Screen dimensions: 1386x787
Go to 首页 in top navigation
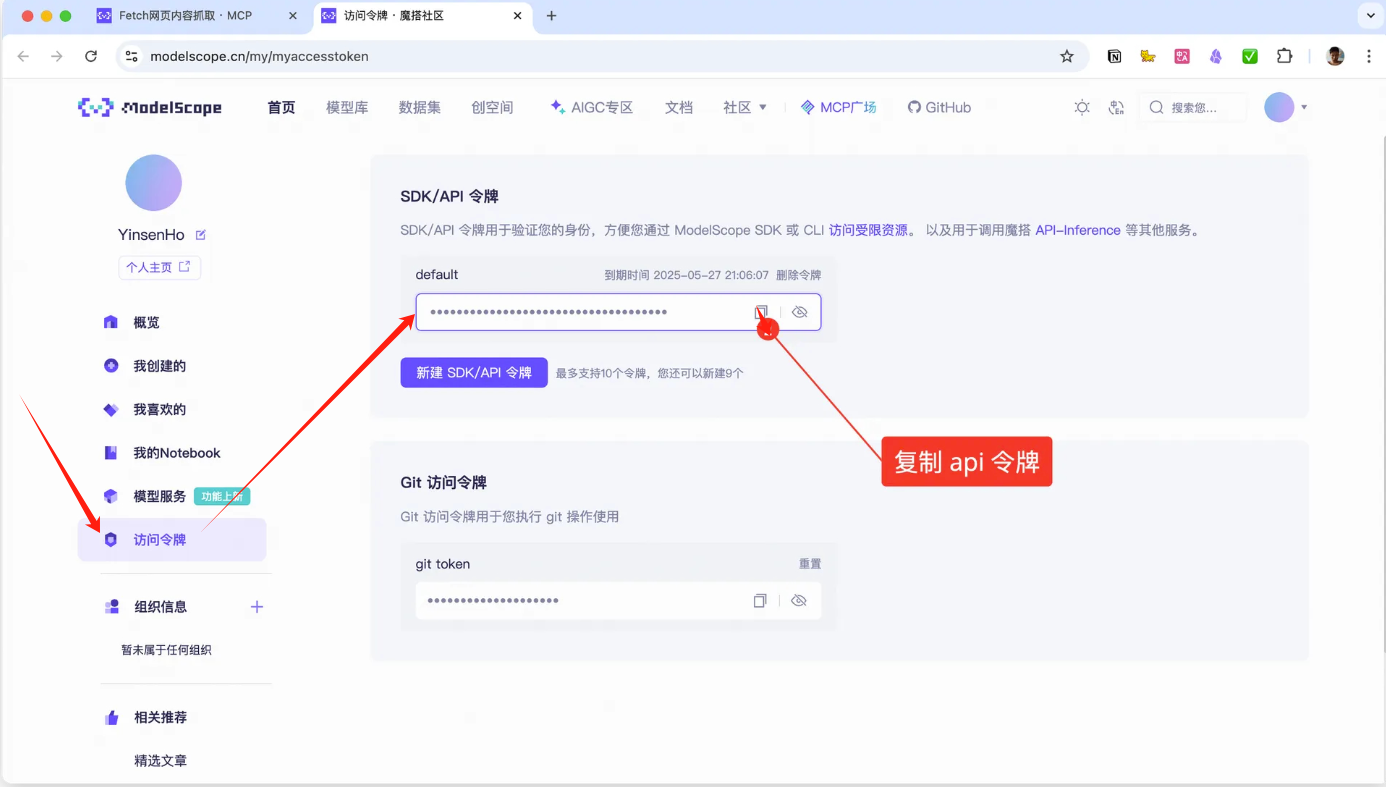[281, 107]
